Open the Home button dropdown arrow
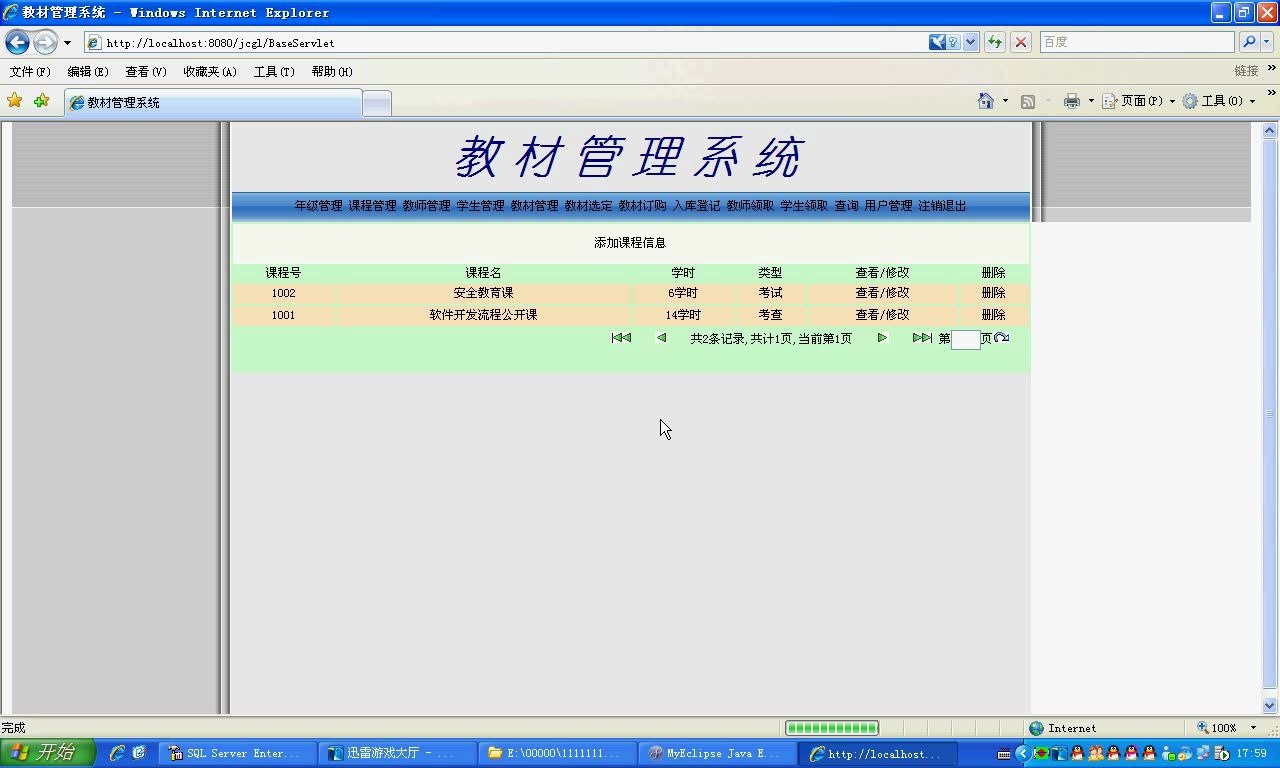Image resolution: width=1280 pixels, height=768 pixels. pos(1005,101)
